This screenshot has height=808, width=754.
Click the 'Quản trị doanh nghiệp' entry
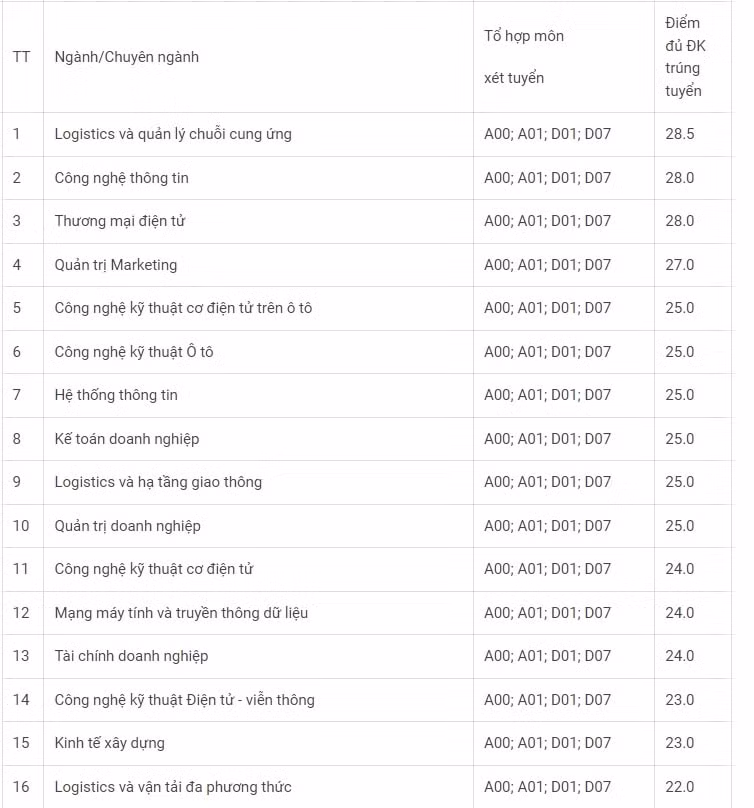[x=128, y=526]
